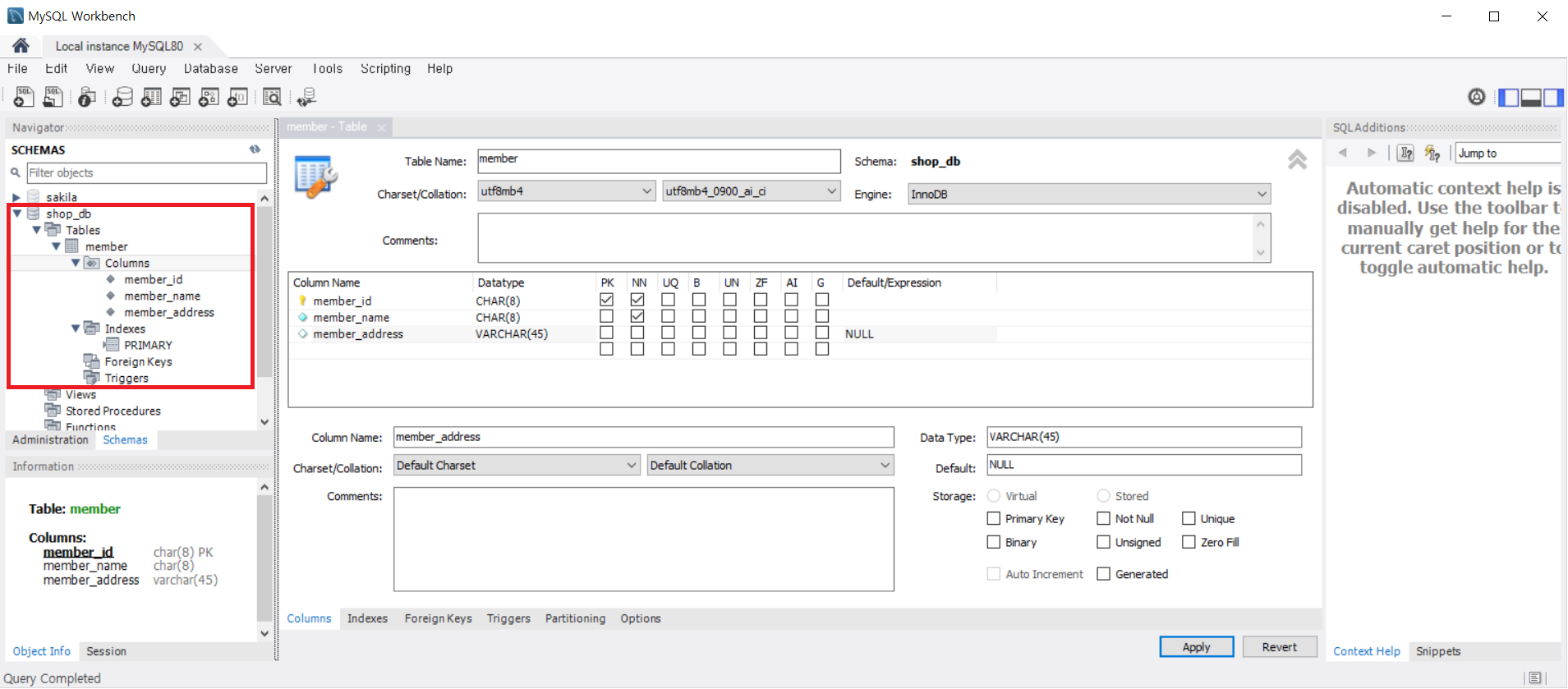The height and width of the screenshot is (689, 1568).
Task: Click the Filter objects search field
Action: click(x=147, y=172)
